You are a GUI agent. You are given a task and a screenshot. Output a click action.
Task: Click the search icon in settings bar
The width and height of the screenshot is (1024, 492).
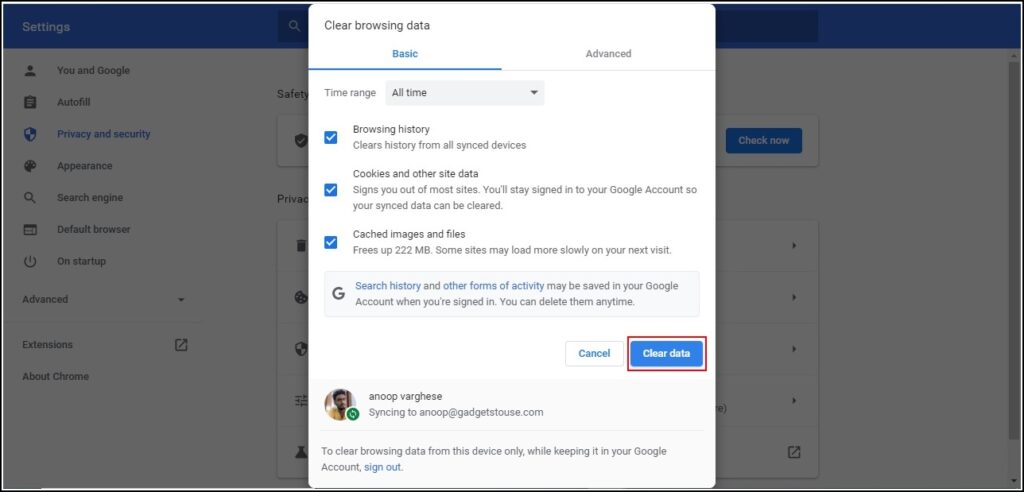click(295, 26)
